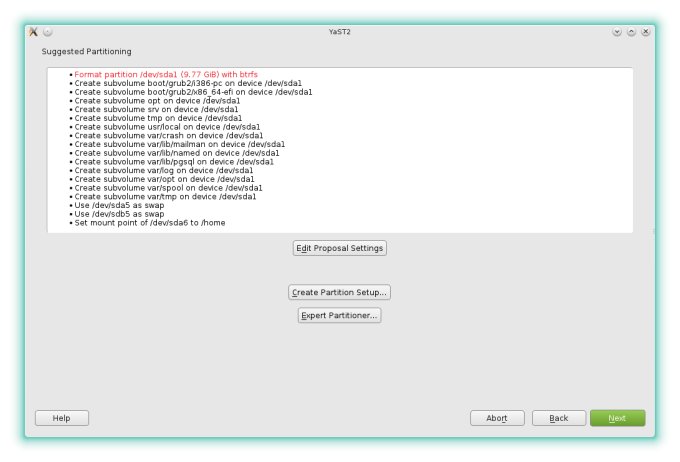Abort the installation
The height and width of the screenshot is (462, 680).
coord(497,418)
